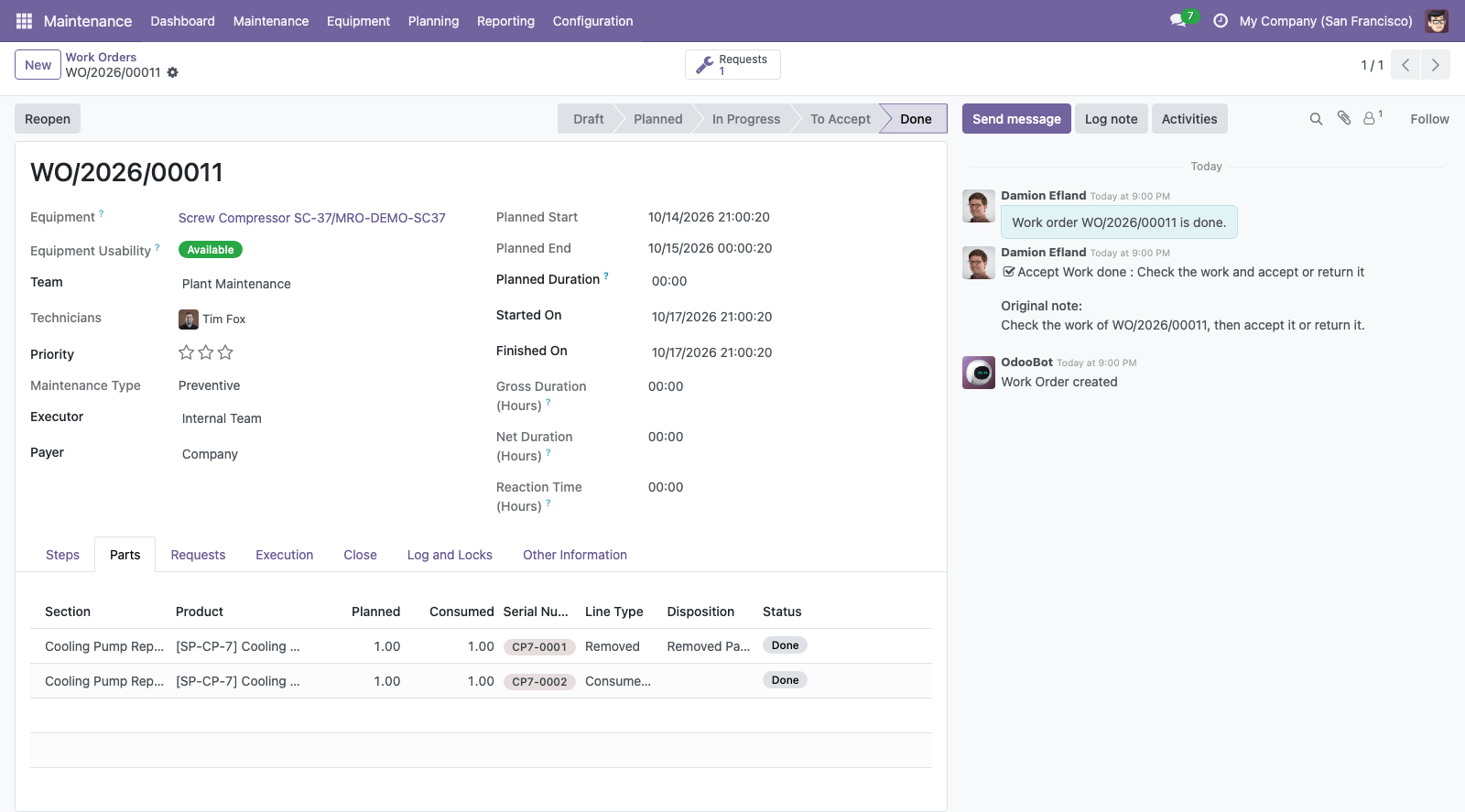Open the activities clock icon in navbar
The width and height of the screenshot is (1465, 812).
(1221, 21)
